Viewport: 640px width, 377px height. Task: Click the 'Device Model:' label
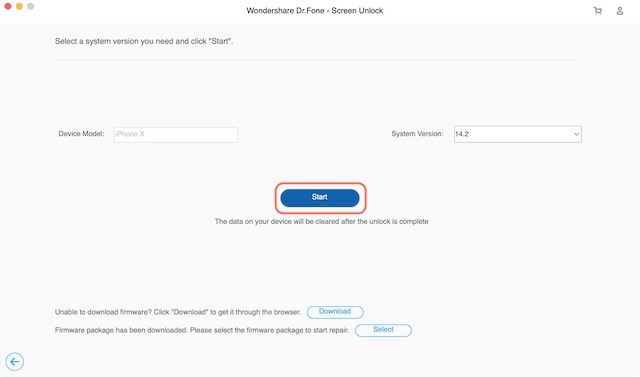[x=81, y=134]
